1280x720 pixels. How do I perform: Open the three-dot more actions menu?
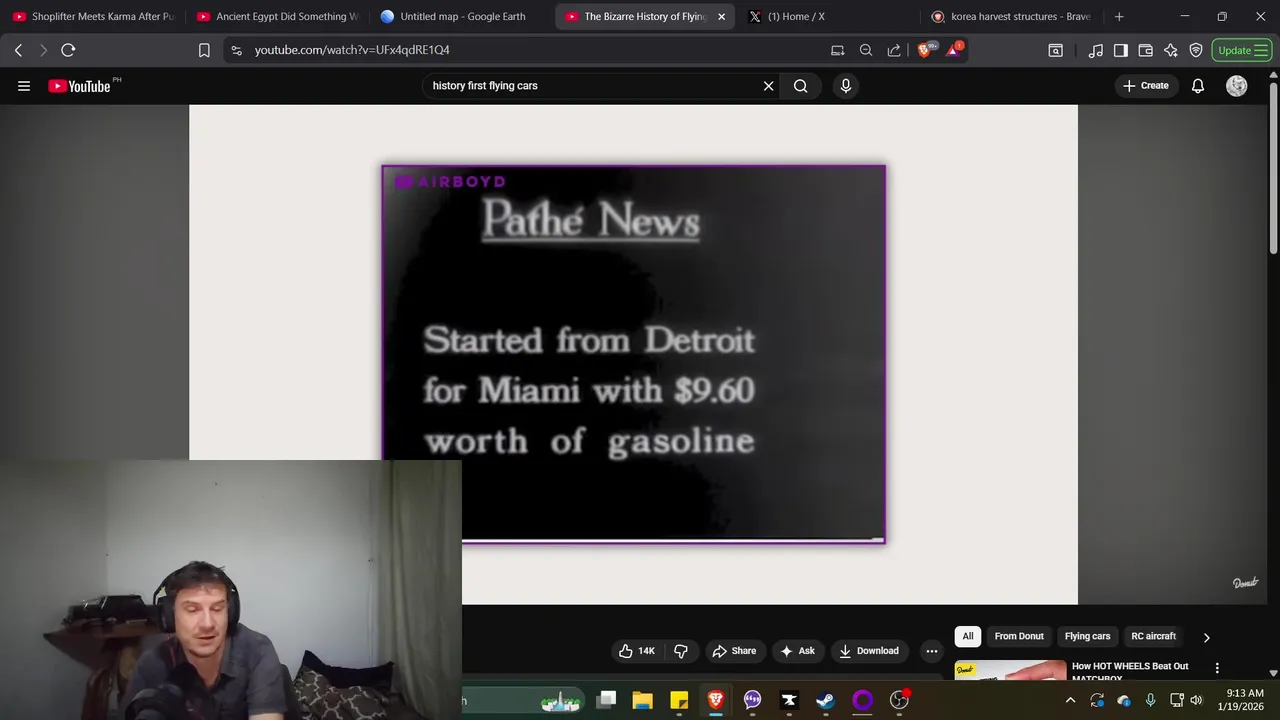click(932, 651)
